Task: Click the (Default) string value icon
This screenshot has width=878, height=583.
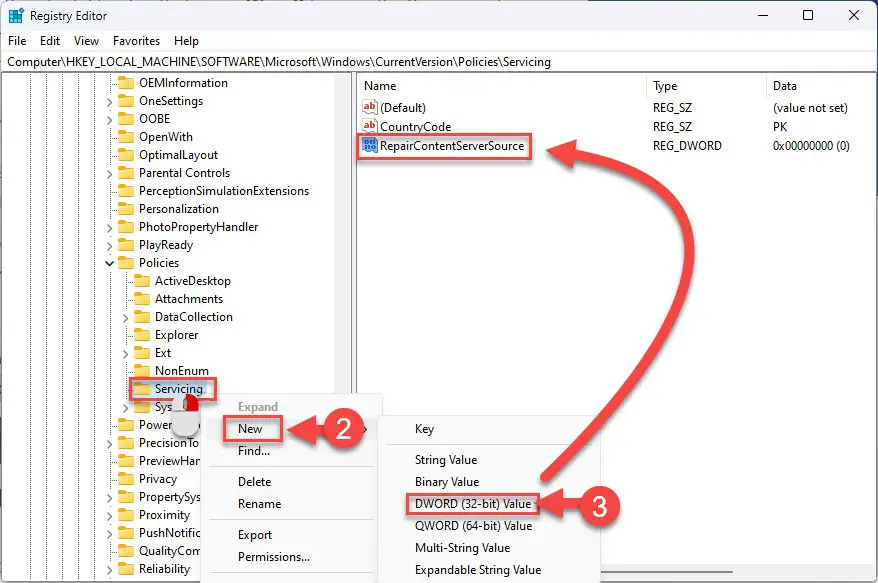Action: click(x=370, y=107)
